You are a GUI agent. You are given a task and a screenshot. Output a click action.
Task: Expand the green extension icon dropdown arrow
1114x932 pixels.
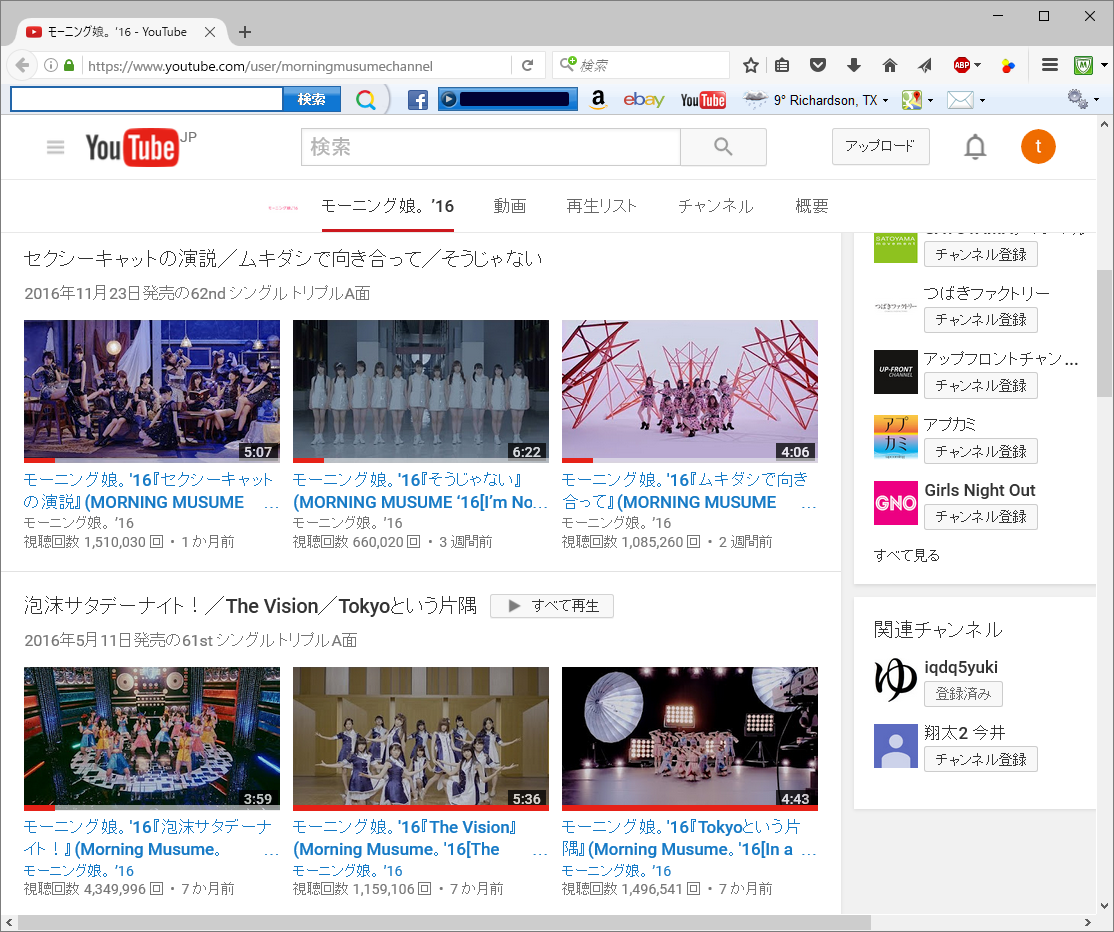pos(1104,65)
